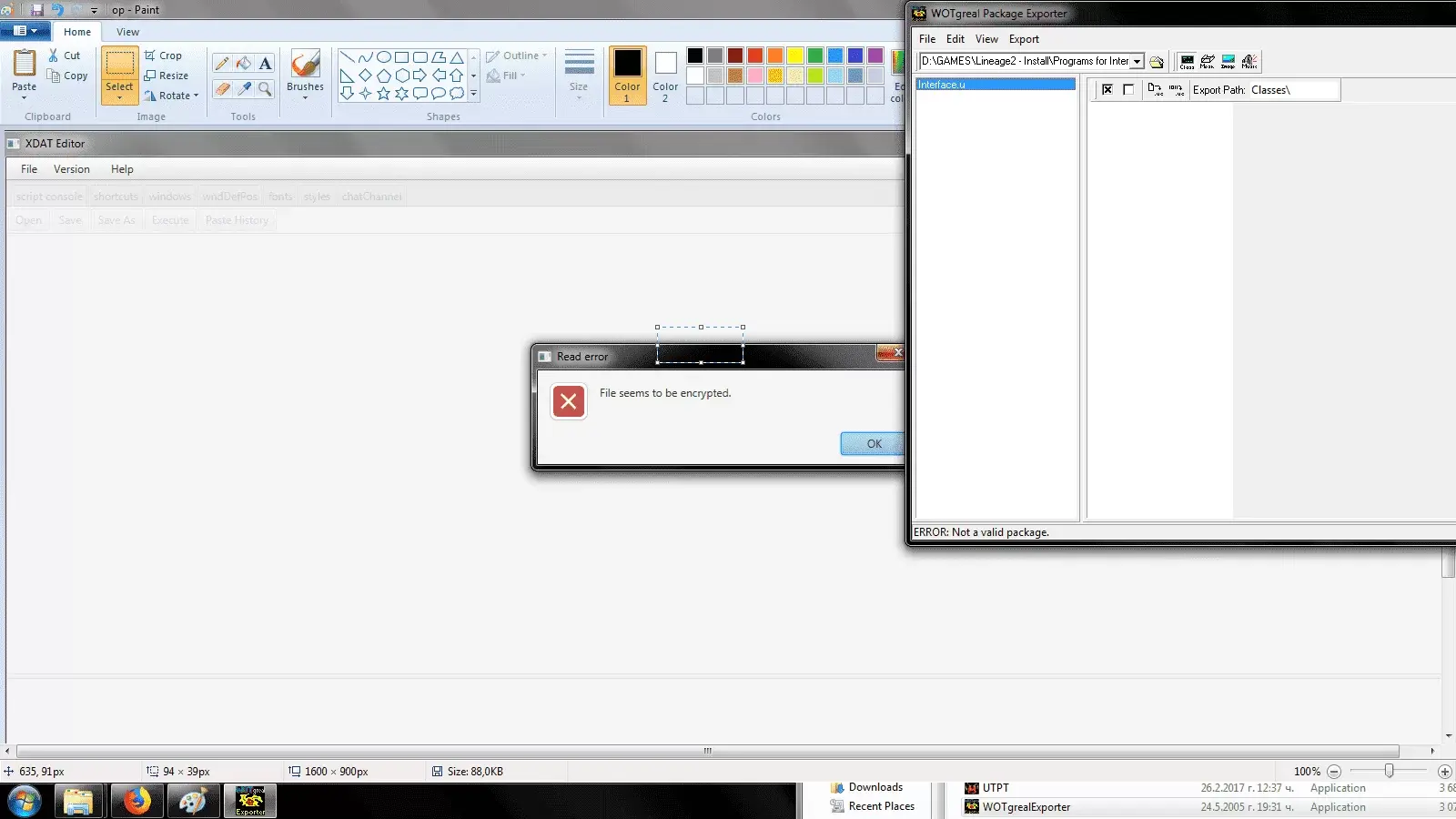This screenshot has height=819, width=1456.
Task: Click the Resize button in Paint
Action: (166, 76)
